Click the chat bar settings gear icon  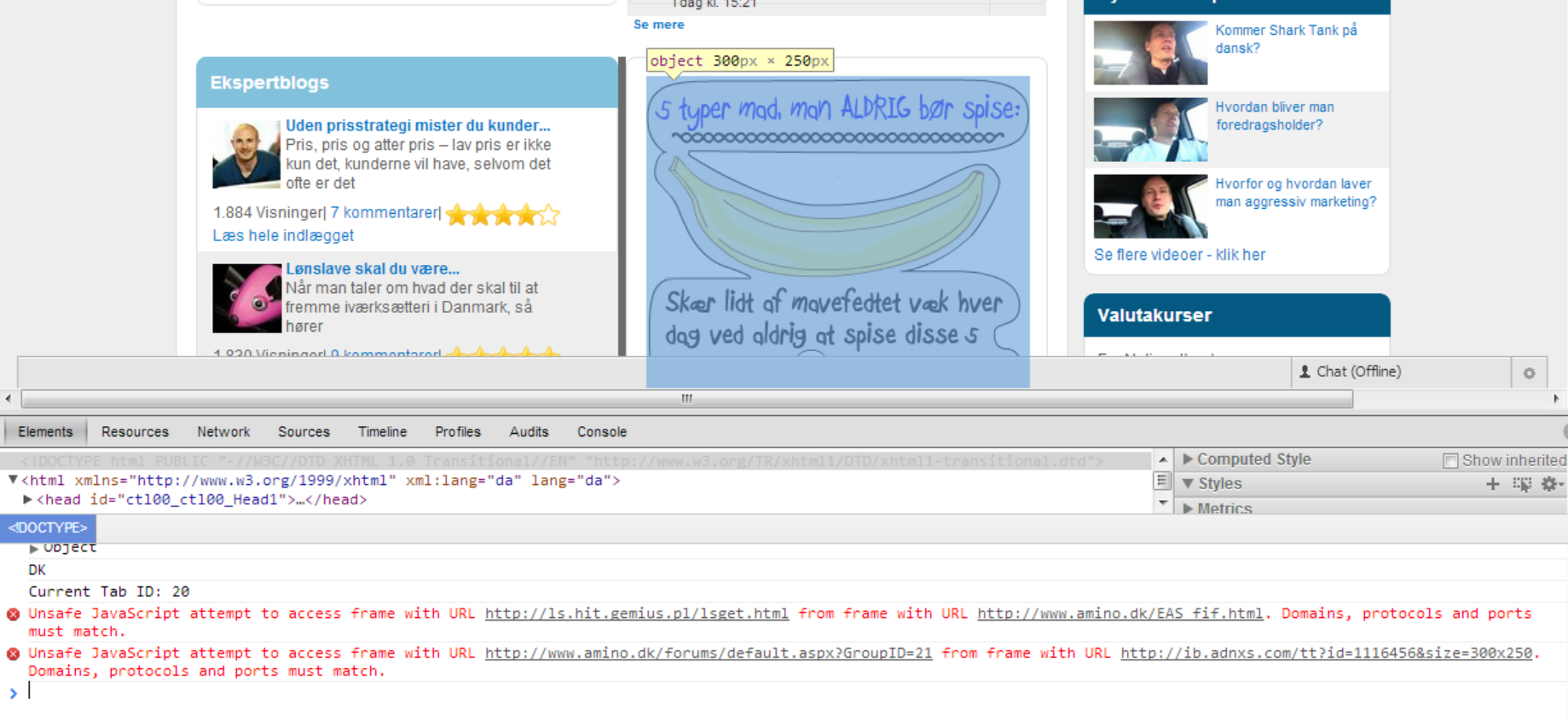point(1529,373)
